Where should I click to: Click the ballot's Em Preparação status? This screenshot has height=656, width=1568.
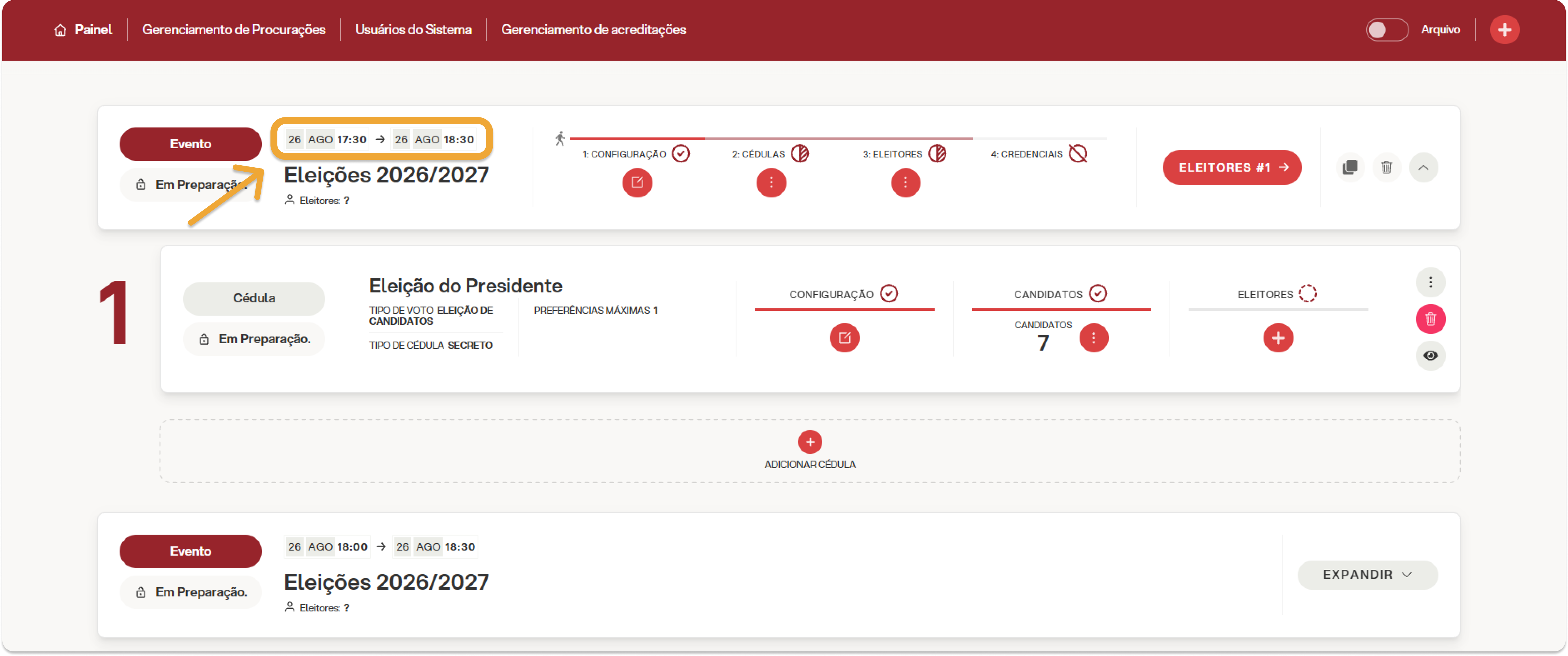tap(254, 339)
